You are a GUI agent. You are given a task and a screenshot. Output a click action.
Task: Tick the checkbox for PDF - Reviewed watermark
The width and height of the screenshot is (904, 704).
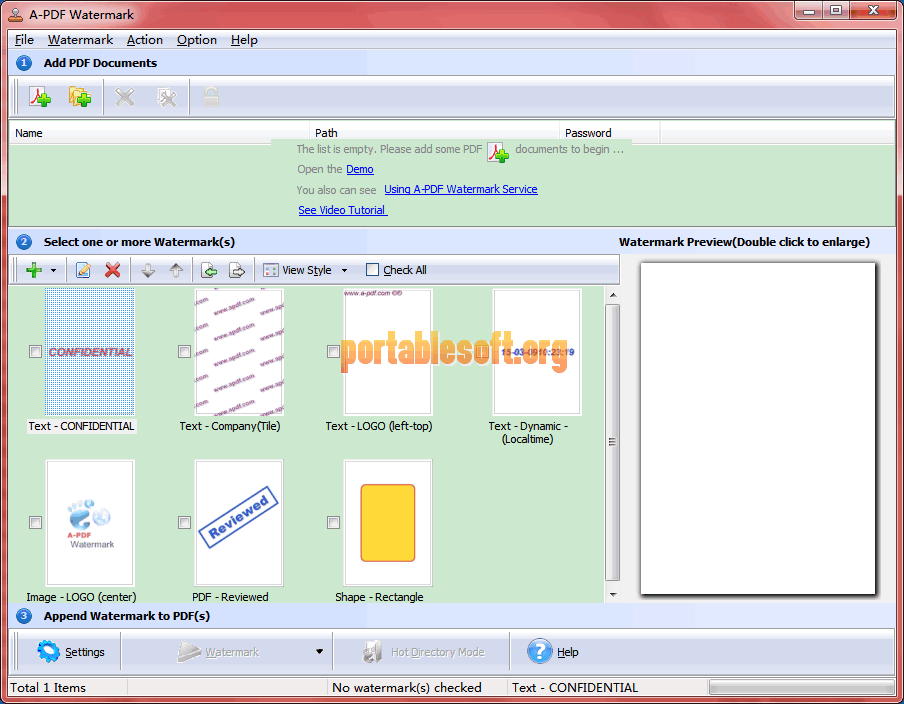point(184,522)
